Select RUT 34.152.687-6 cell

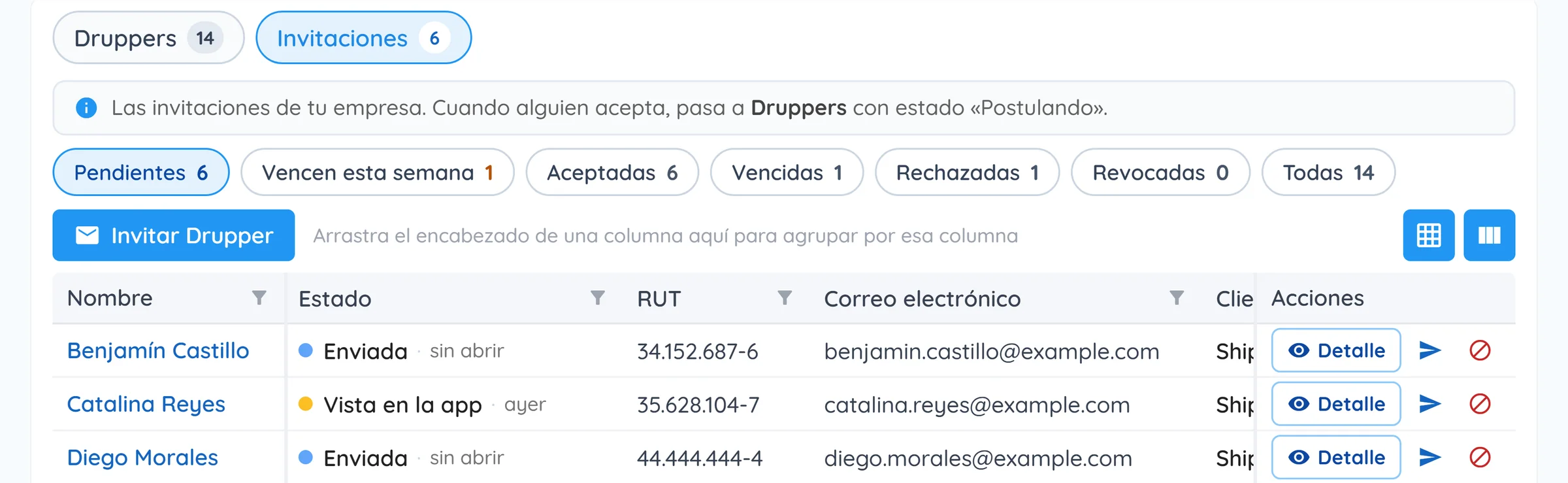pos(697,352)
